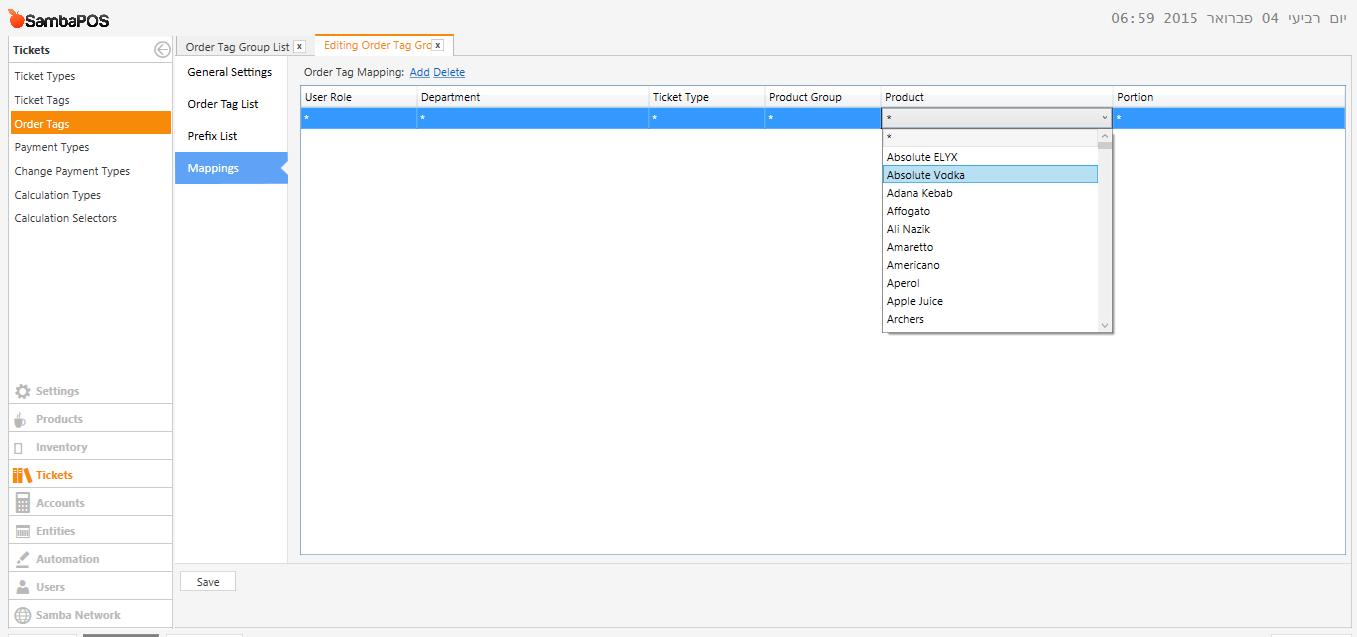1357x637 pixels.
Task: Click the Samba Network globe icon
Action: [x=22, y=615]
